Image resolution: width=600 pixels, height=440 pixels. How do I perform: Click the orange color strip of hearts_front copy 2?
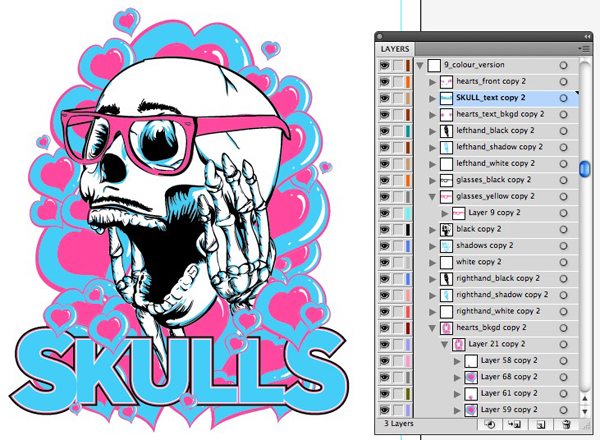coord(408,82)
